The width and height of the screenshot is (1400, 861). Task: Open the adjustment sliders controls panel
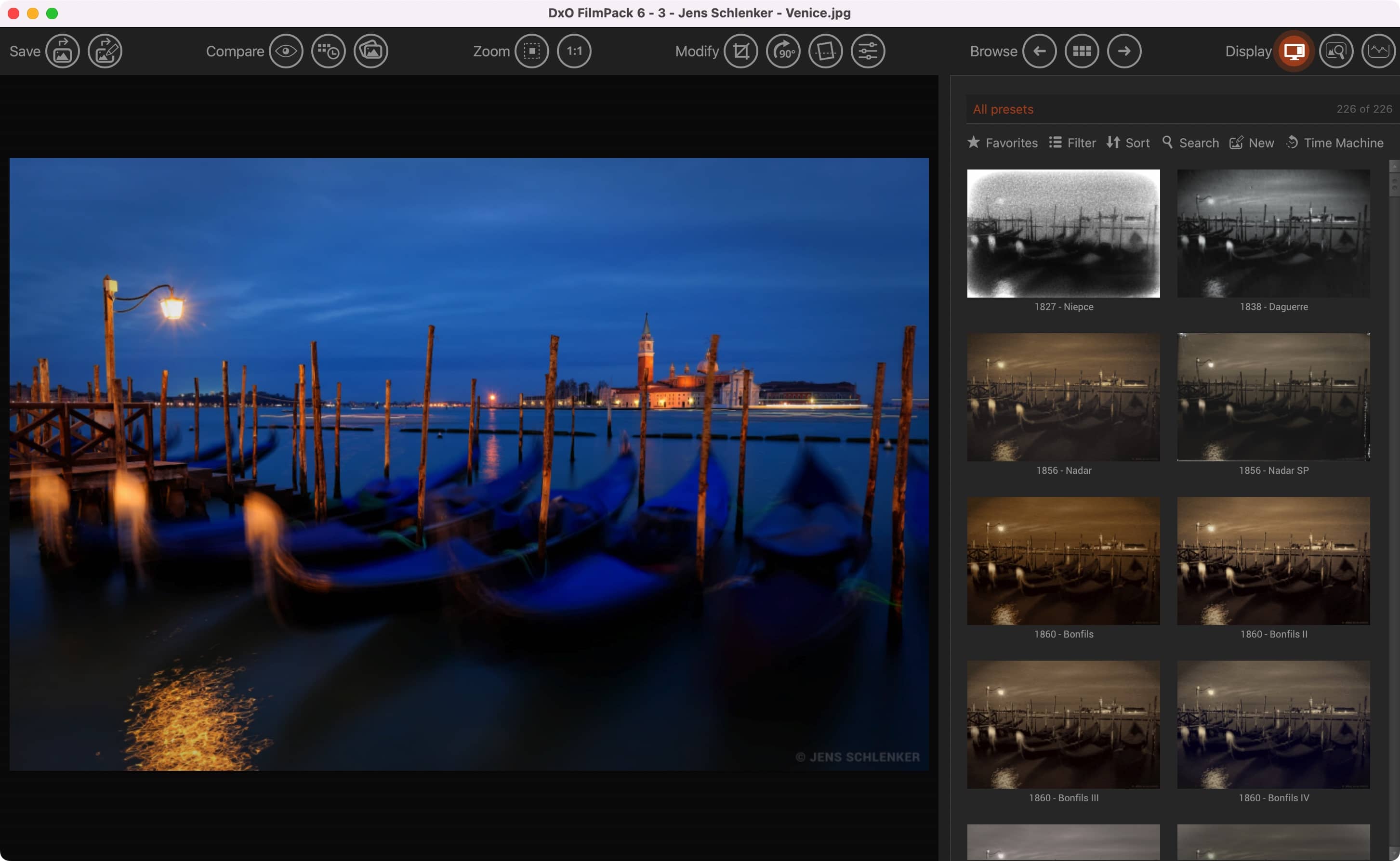(x=868, y=51)
